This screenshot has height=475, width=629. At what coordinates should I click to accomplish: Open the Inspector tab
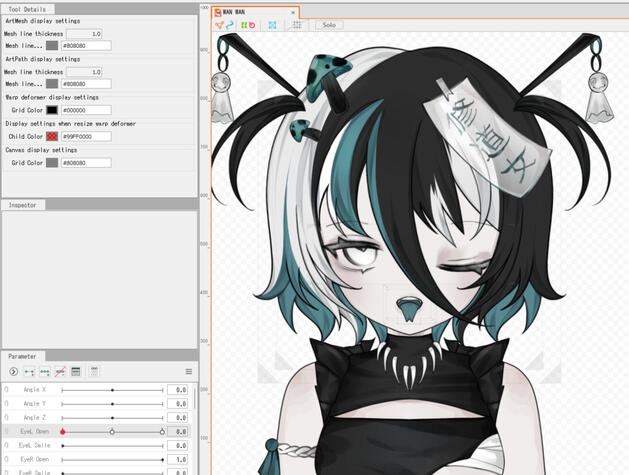(x=22, y=205)
